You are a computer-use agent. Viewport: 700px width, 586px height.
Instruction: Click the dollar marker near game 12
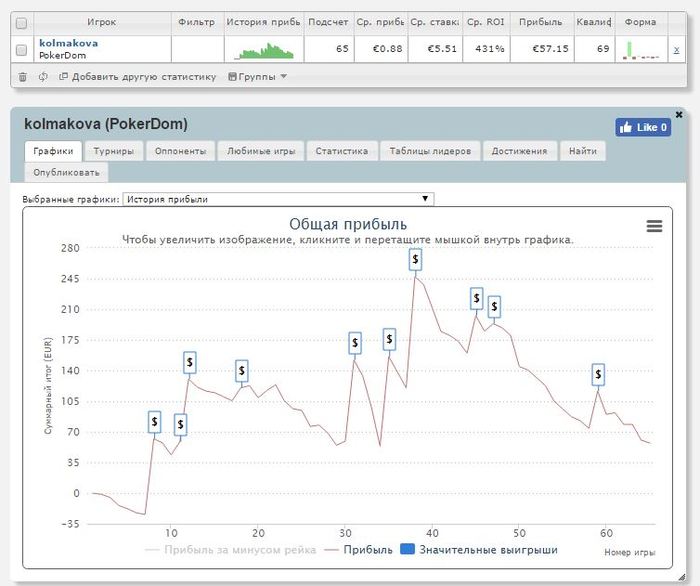[x=190, y=362]
